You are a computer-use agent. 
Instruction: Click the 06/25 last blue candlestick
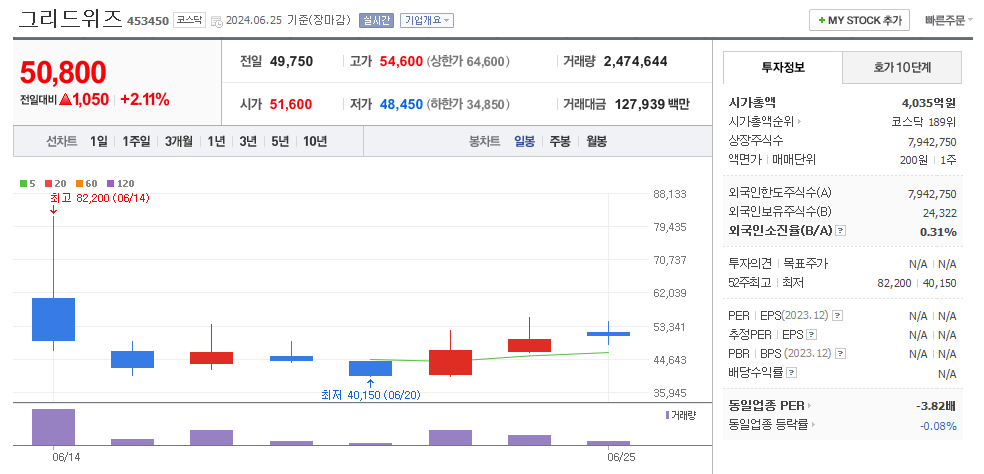coord(608,334)
